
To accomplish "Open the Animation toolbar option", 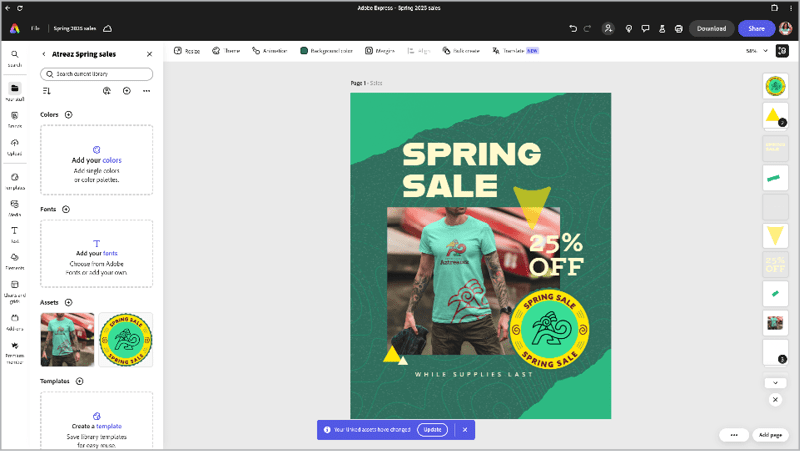I will pos(269,51).
